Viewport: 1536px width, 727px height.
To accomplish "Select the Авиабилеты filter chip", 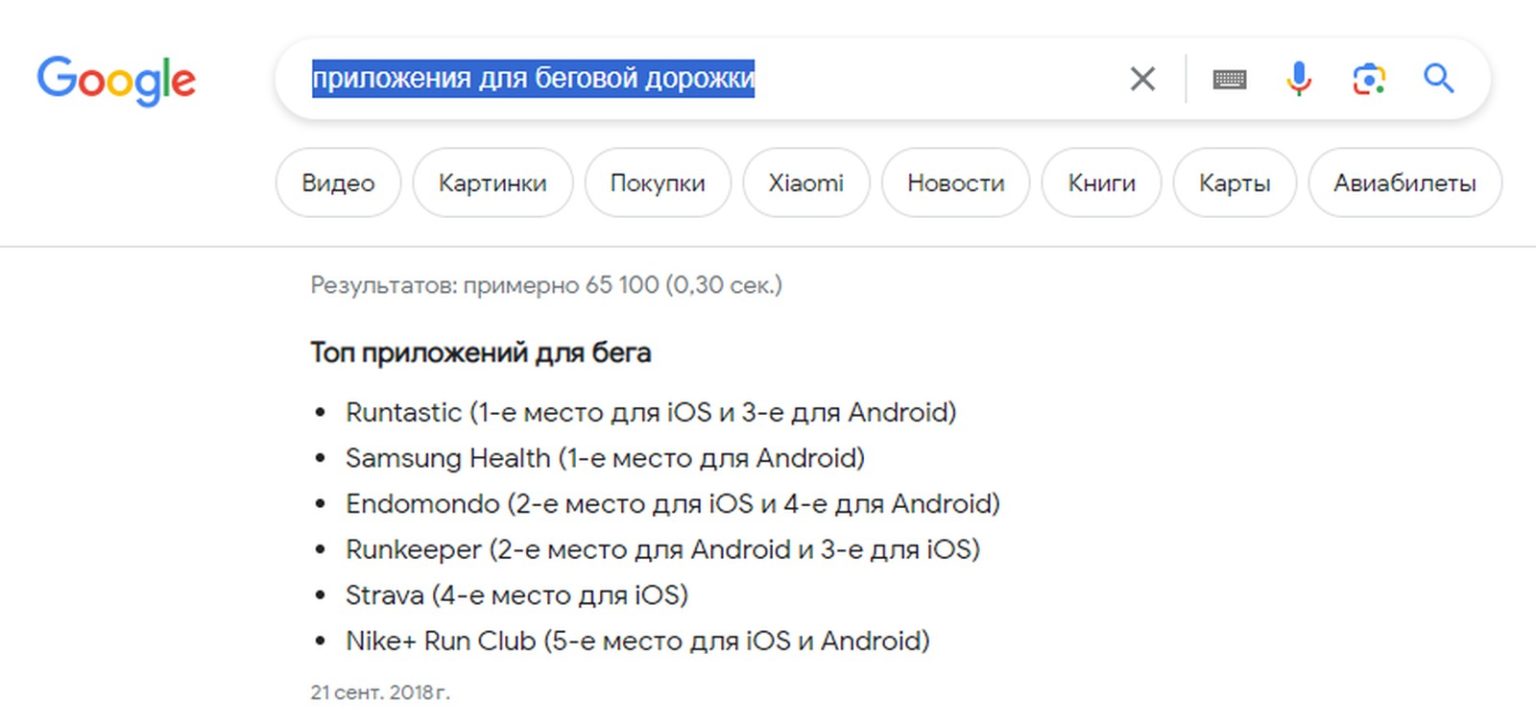I will [x=1404, y=183].
